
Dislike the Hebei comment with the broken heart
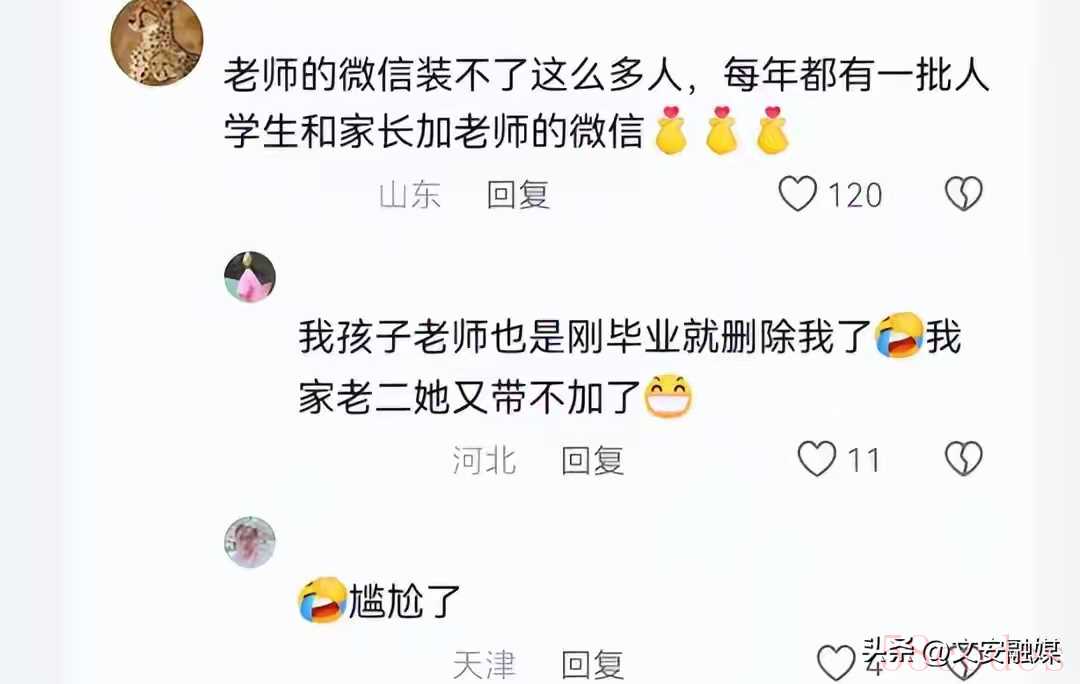coord(963,459)
